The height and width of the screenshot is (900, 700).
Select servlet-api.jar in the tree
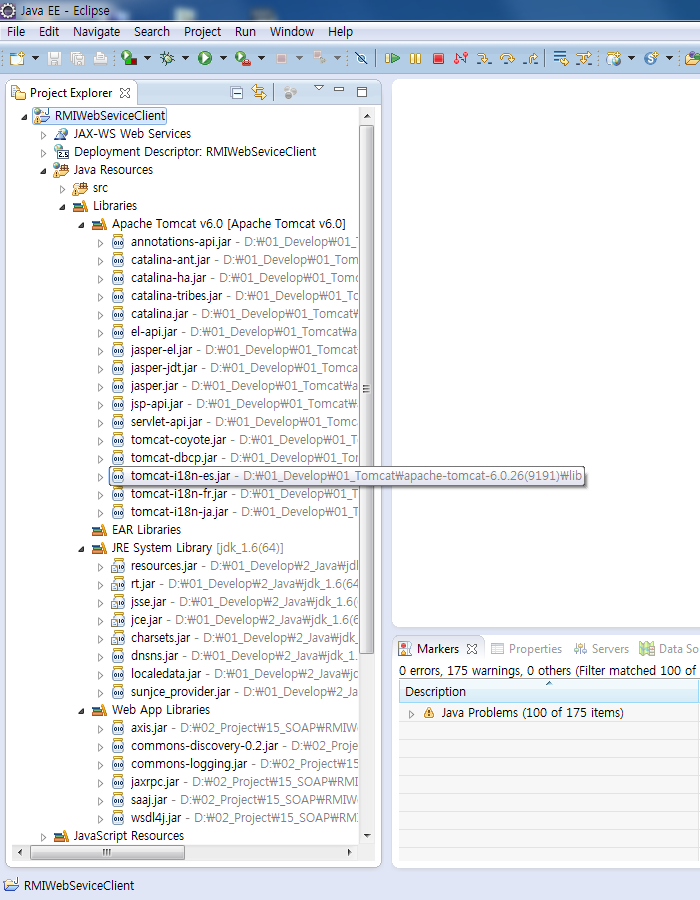click(166, 422)
